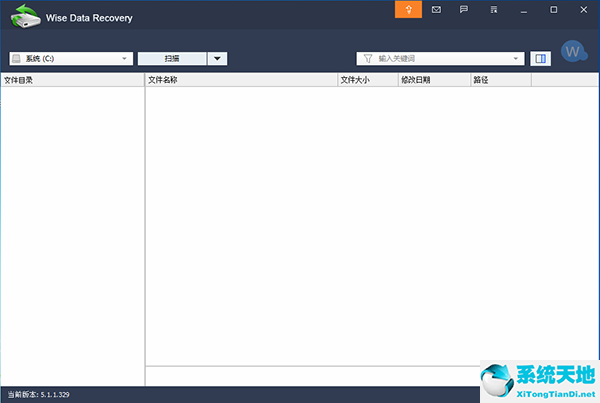Open the email contact icon
This screenshot has height=403, width=600.
[436, 9]
